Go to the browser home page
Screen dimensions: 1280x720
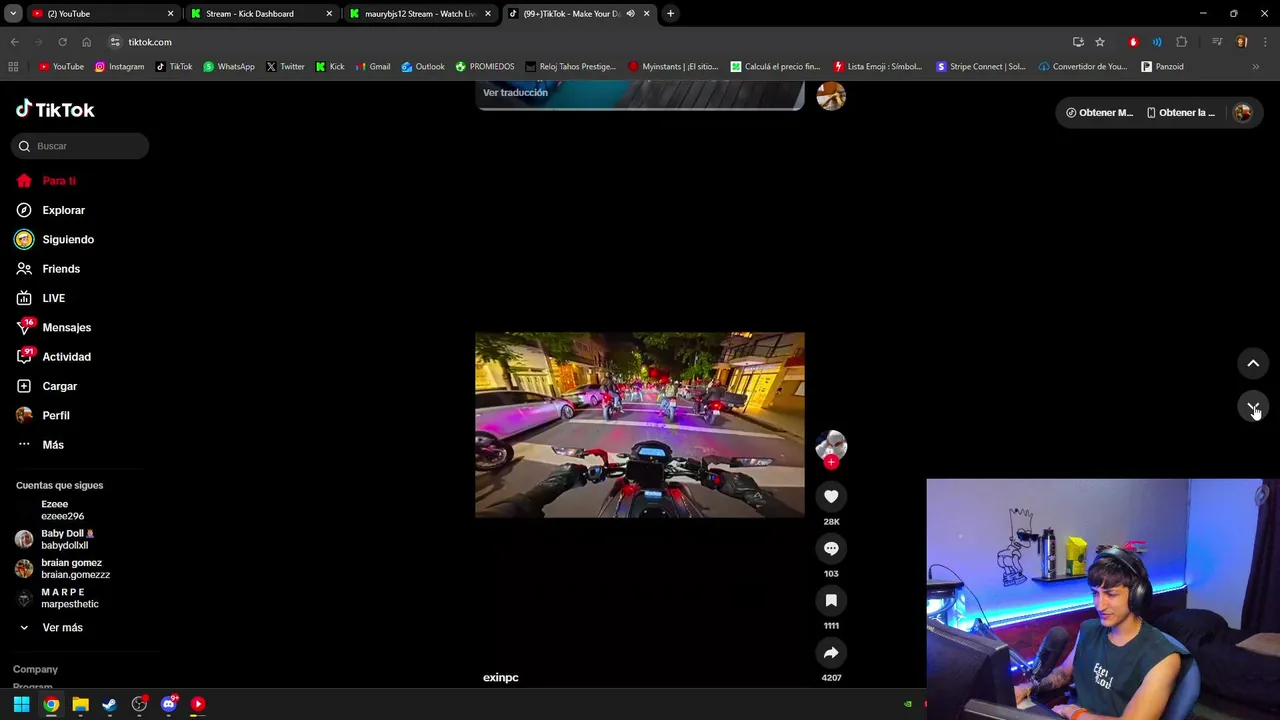[x=86, y=42]
